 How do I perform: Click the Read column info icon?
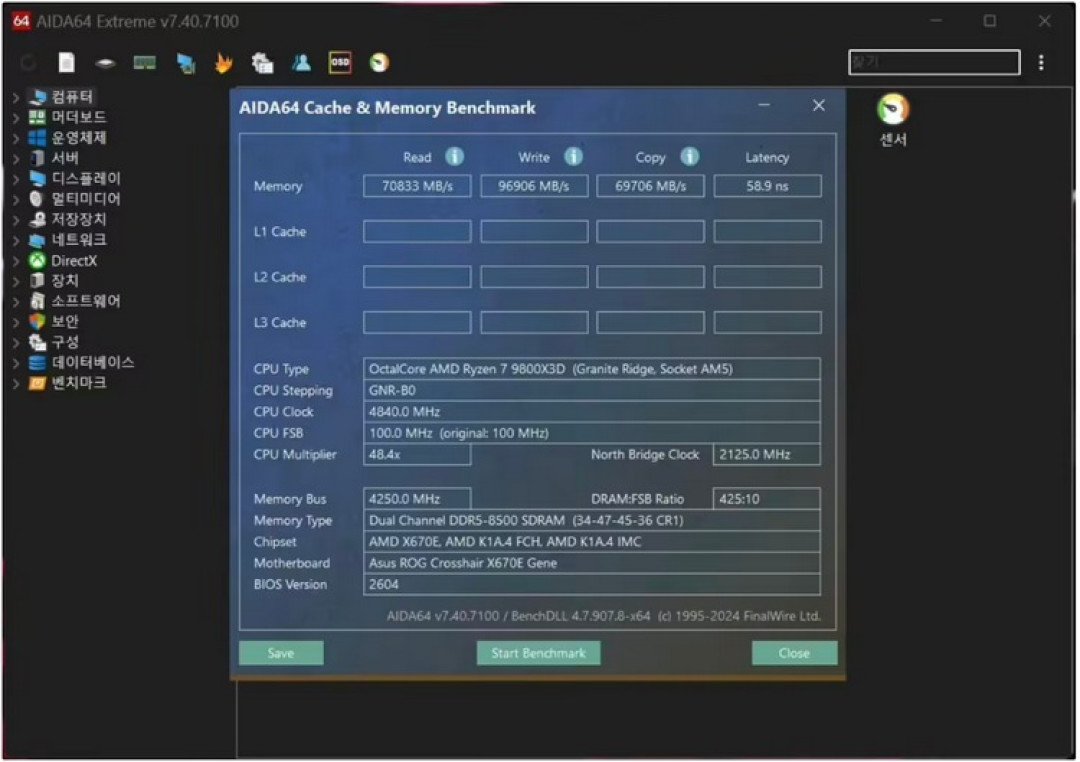point(455,157)
